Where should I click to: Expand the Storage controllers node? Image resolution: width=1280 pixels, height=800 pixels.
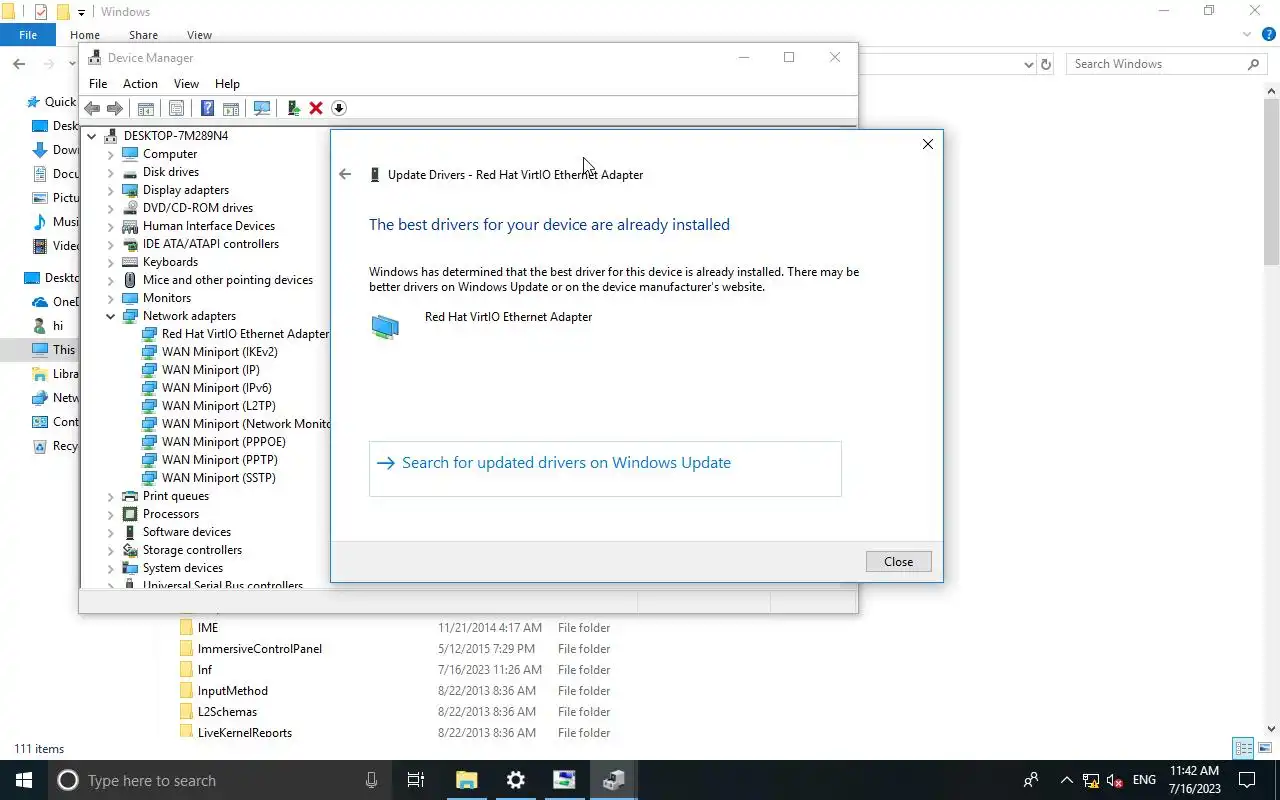pyautogui.click(x=111, y=550)
